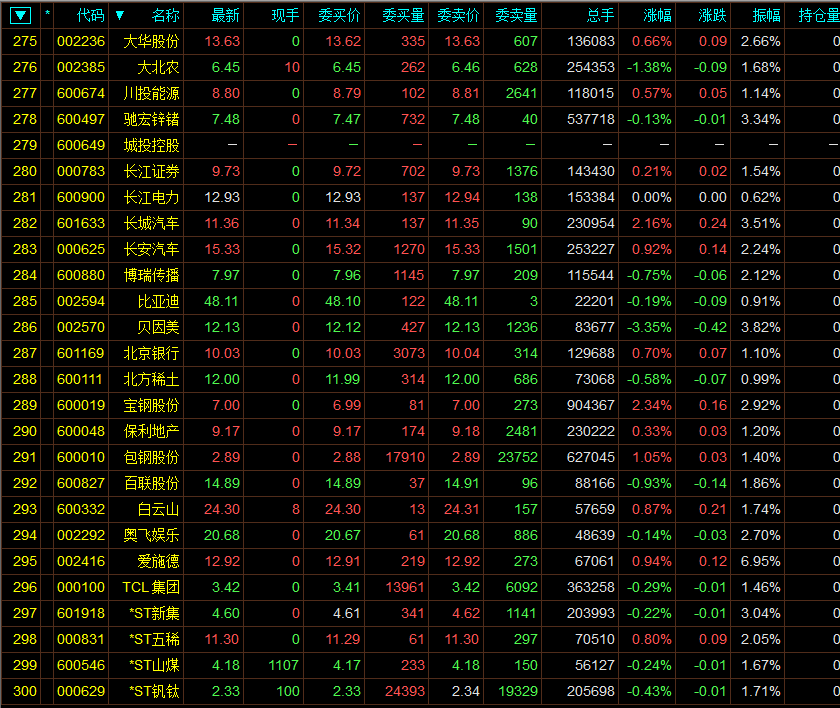The width and height of the screenshot is (840, 708).
Task: Sort by 振幅 column header
Action: [x=767, y=16]
